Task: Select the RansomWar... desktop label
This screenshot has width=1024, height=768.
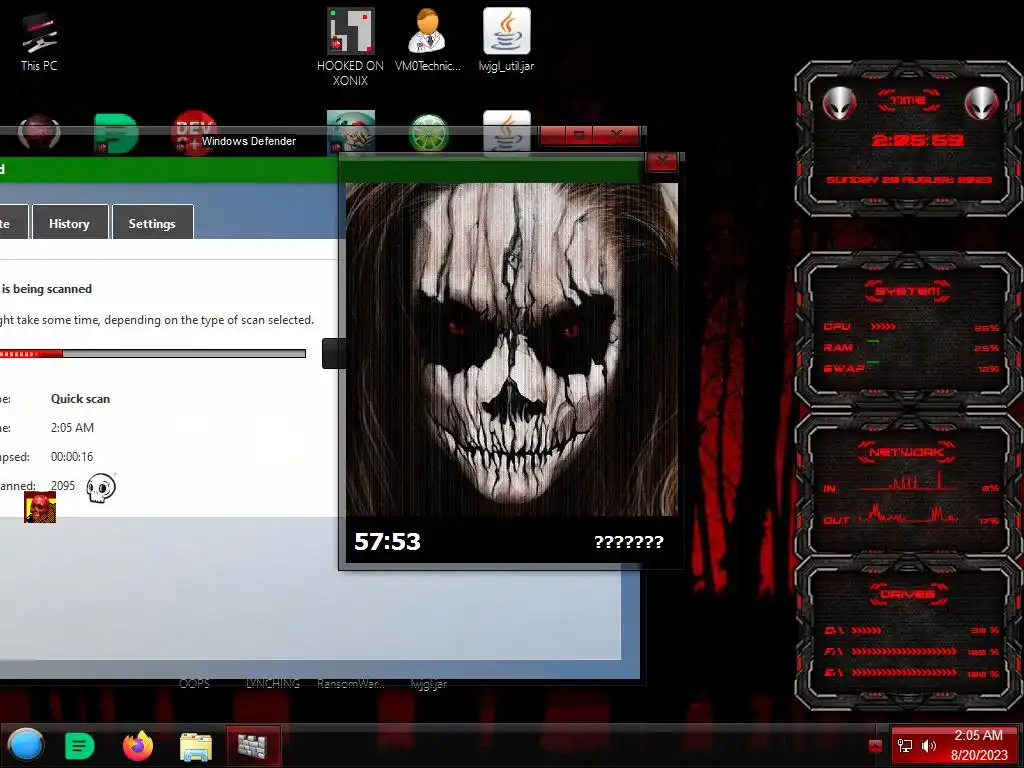Action: (x=351, y=684)
